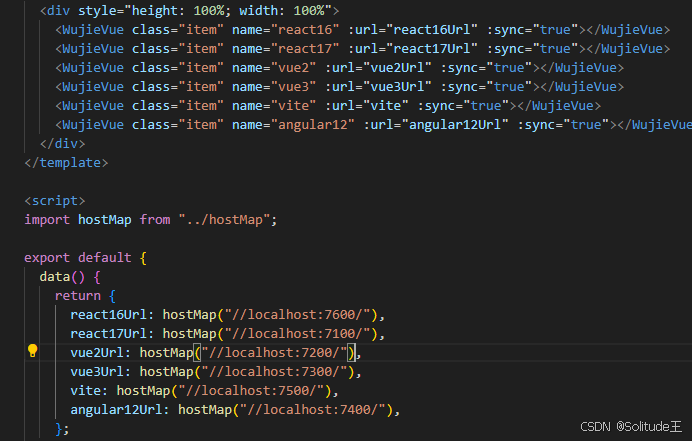Click the yellow lightbulb quick-fix icon
Screen dimensions: 692x441
(33, 351)
